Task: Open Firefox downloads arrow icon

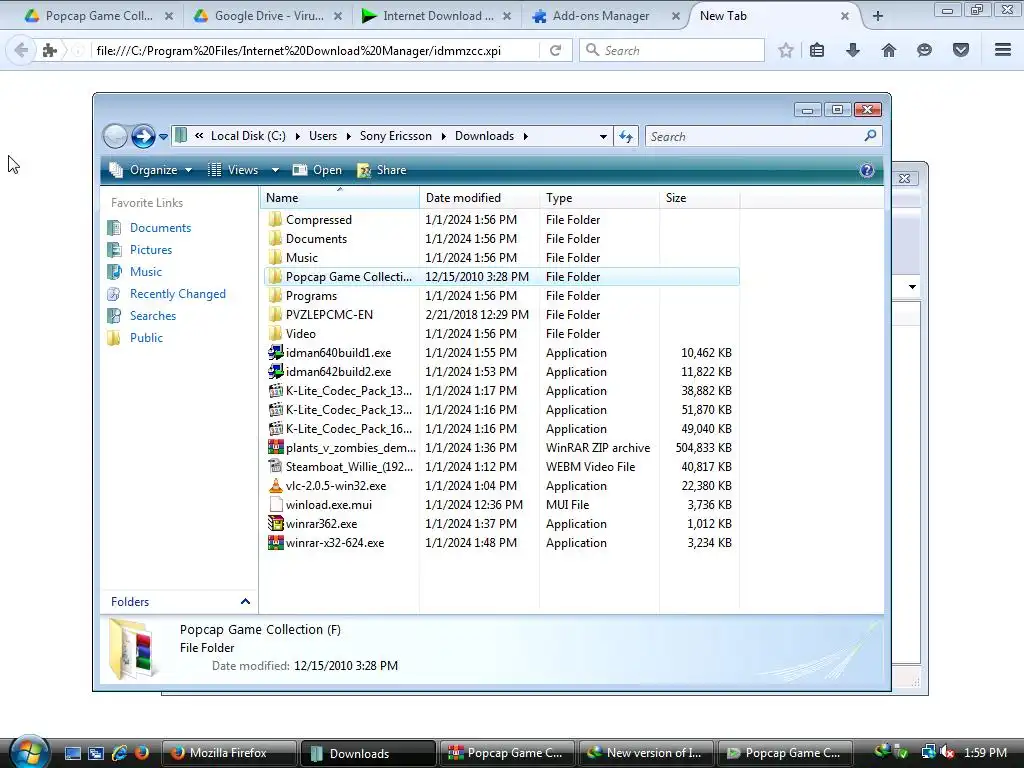Action: pyautogui.click(x=853, y=50)
